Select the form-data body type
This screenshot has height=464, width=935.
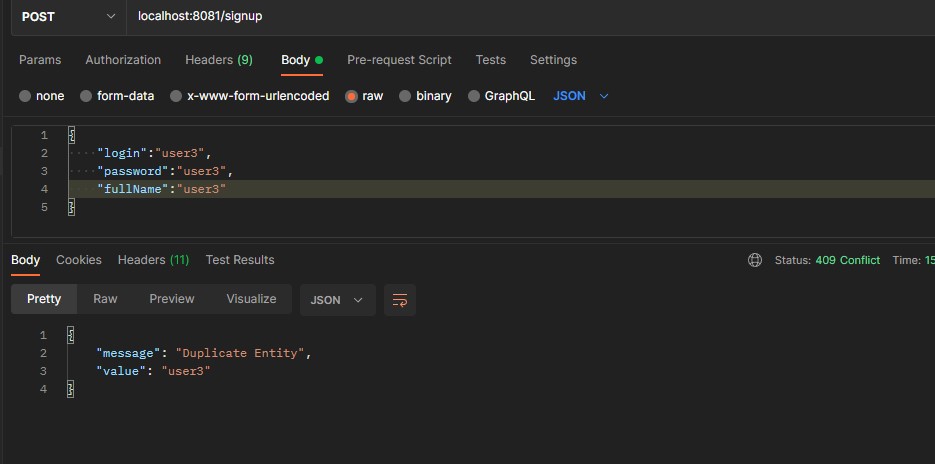click(117, 96)
